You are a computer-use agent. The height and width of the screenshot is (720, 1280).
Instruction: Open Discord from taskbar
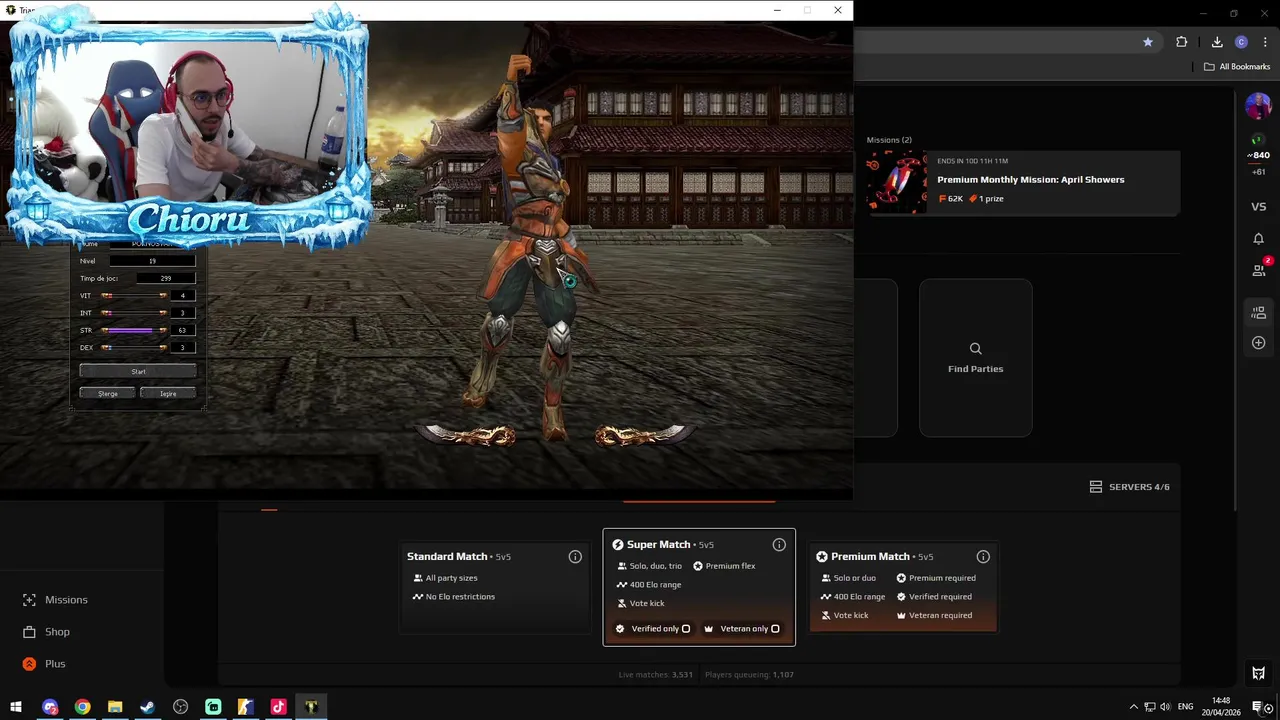tap(50, 707)
